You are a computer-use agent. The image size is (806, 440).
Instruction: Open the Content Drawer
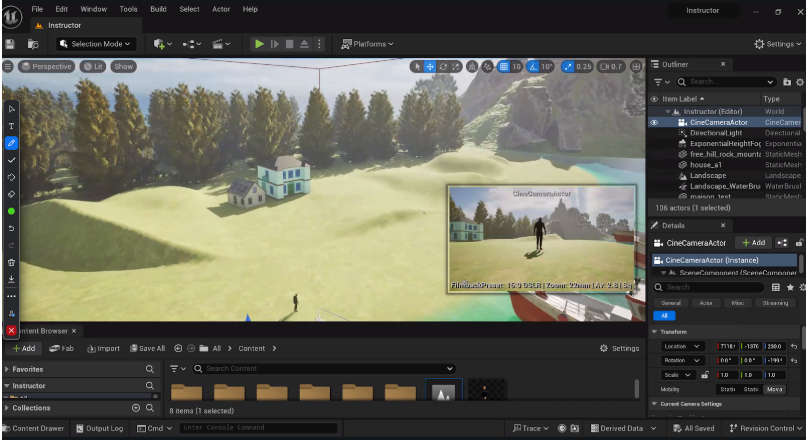(33, 428)
